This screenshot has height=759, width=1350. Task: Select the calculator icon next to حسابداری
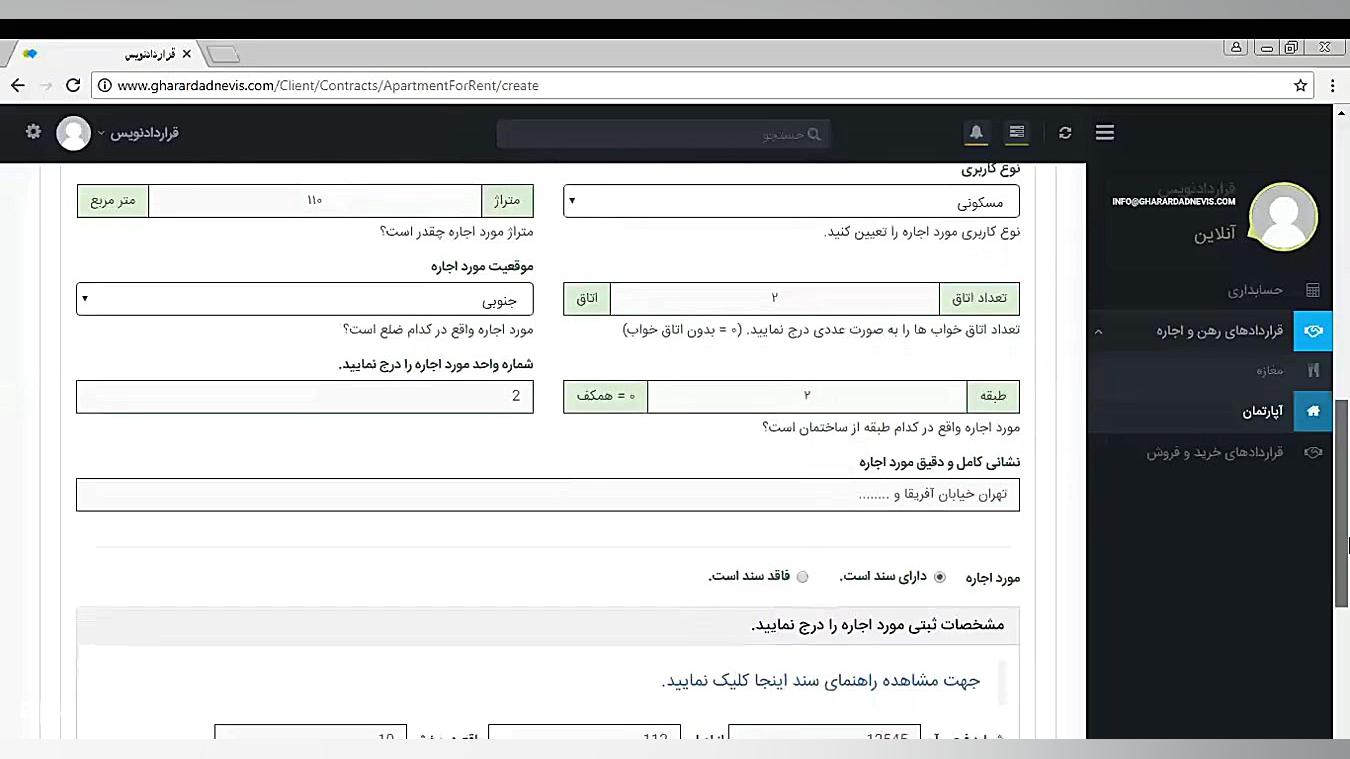click(1313, 290)
